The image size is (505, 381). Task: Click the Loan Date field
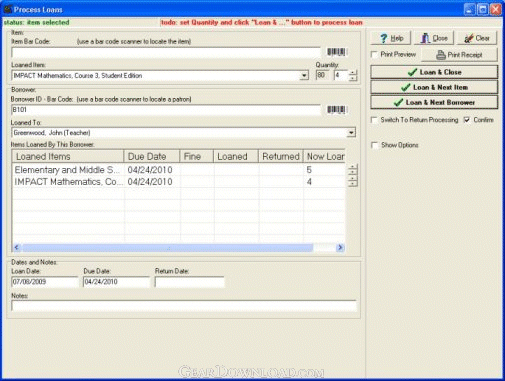click(x=44, y=282)
